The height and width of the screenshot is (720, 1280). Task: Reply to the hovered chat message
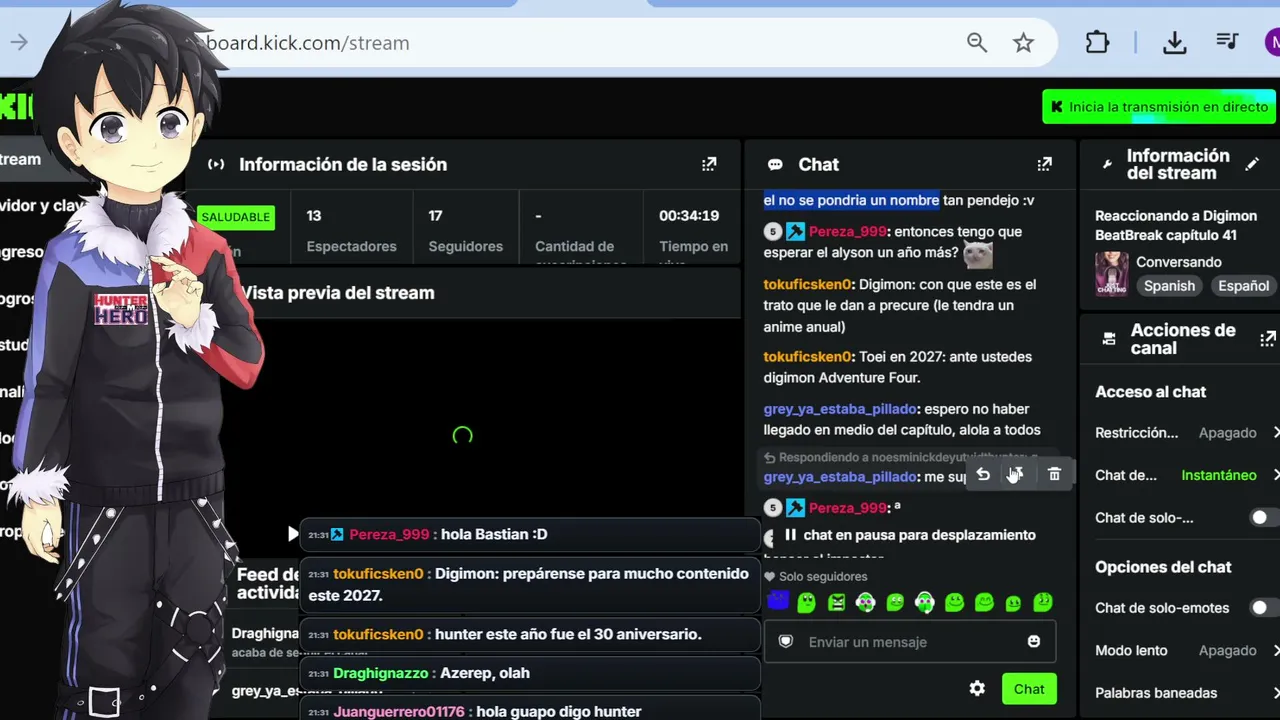click(x=983, y=475)
